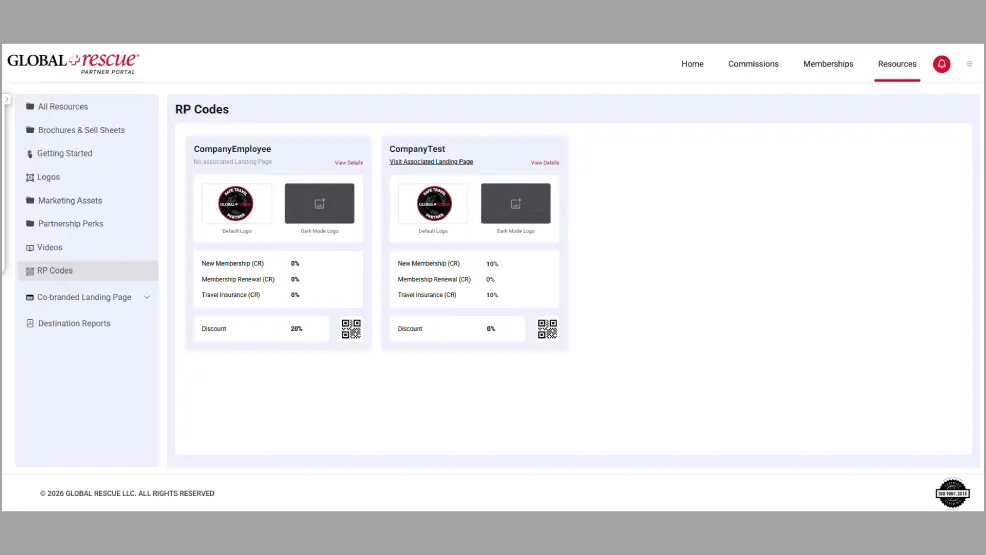Image resolution: width=986 pixels, height=555 pixels.
Task: Click CompanyEmployee Membership Renewal (CR) label
Action: coord(238,279)
